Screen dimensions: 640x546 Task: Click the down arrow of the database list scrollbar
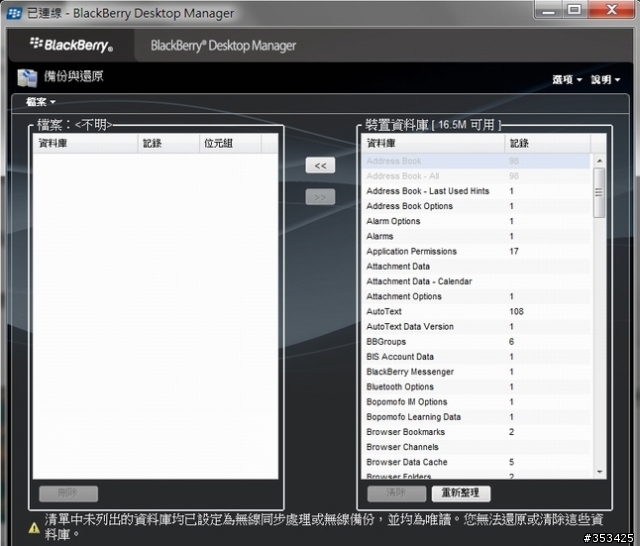tap(599, 472)
